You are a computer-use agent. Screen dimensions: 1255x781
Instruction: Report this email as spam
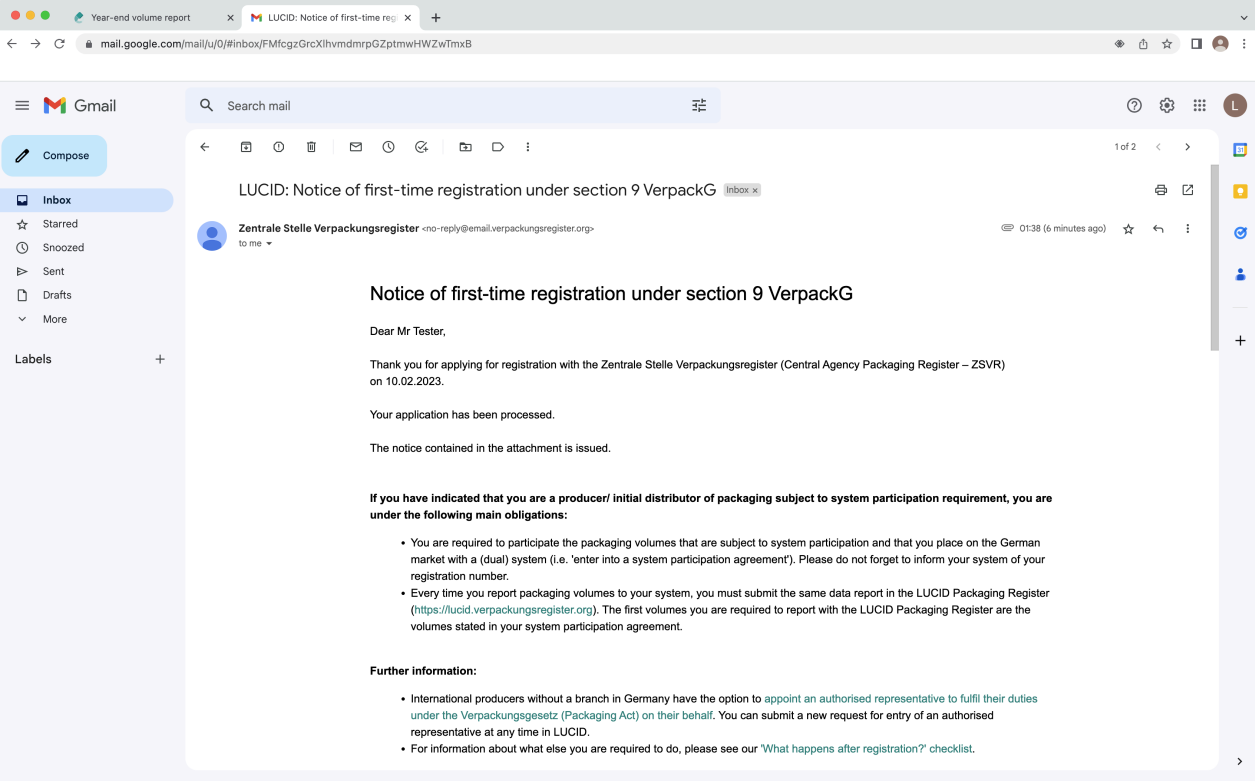coord(279,147)
